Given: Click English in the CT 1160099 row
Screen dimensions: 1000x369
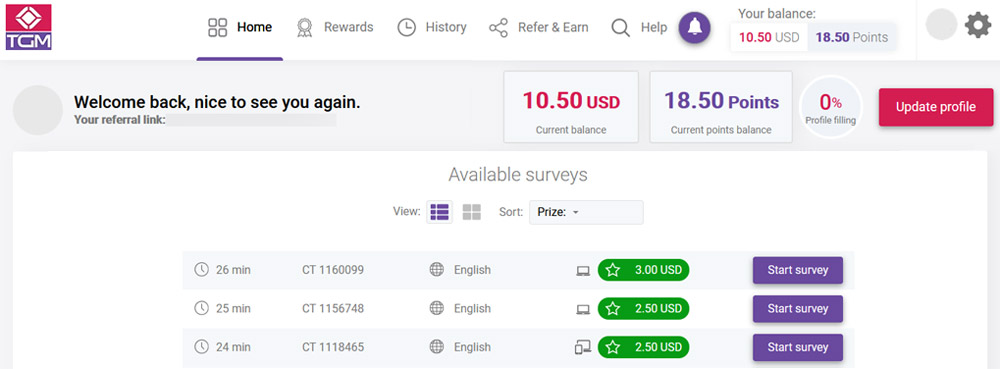Looking at the screenshot, I should coord(472,270).
